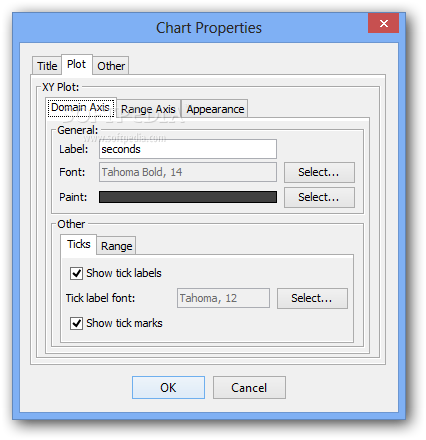
Task: Switch to the Range sub-tab
Action: 116,246
